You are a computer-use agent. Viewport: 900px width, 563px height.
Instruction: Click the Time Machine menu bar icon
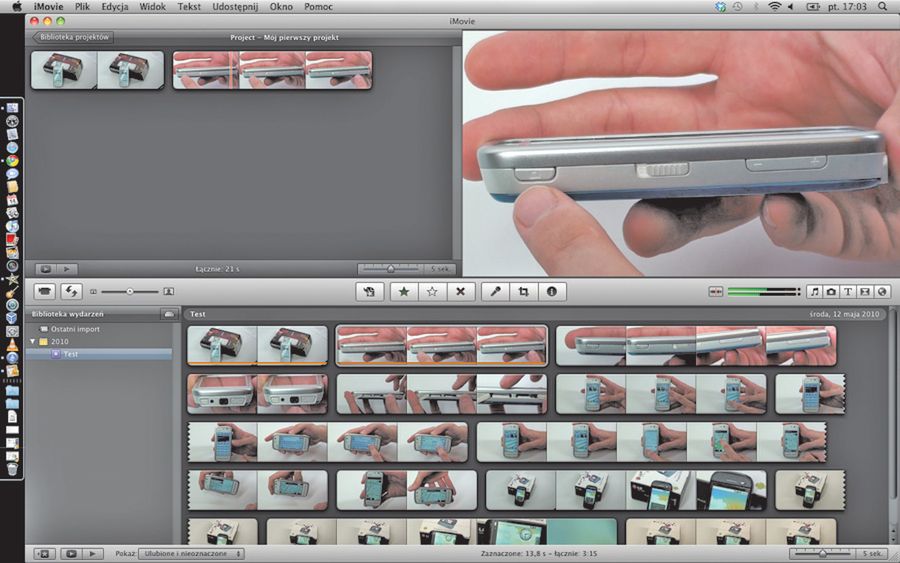(x=737, y=6)
